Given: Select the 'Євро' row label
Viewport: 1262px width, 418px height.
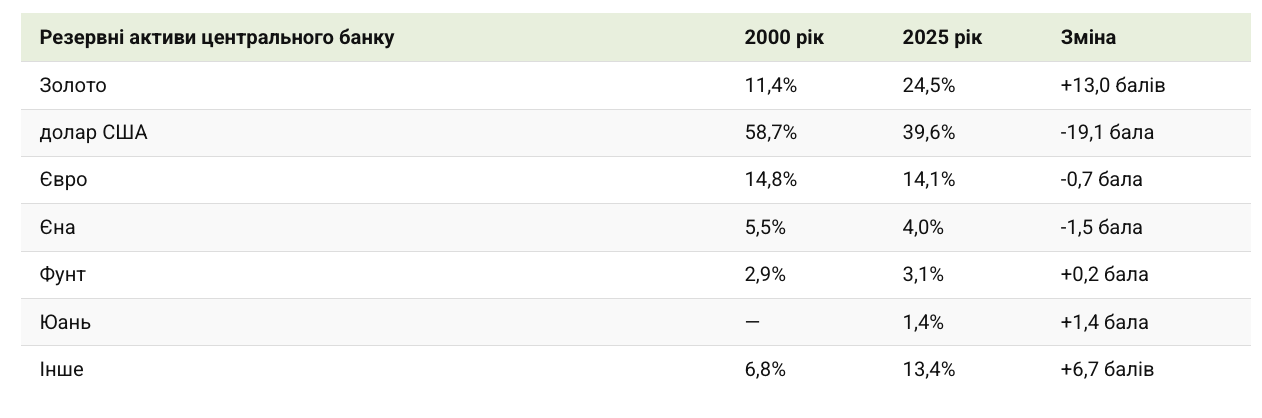Looking at the screenshot, I should tap(64, 180).
